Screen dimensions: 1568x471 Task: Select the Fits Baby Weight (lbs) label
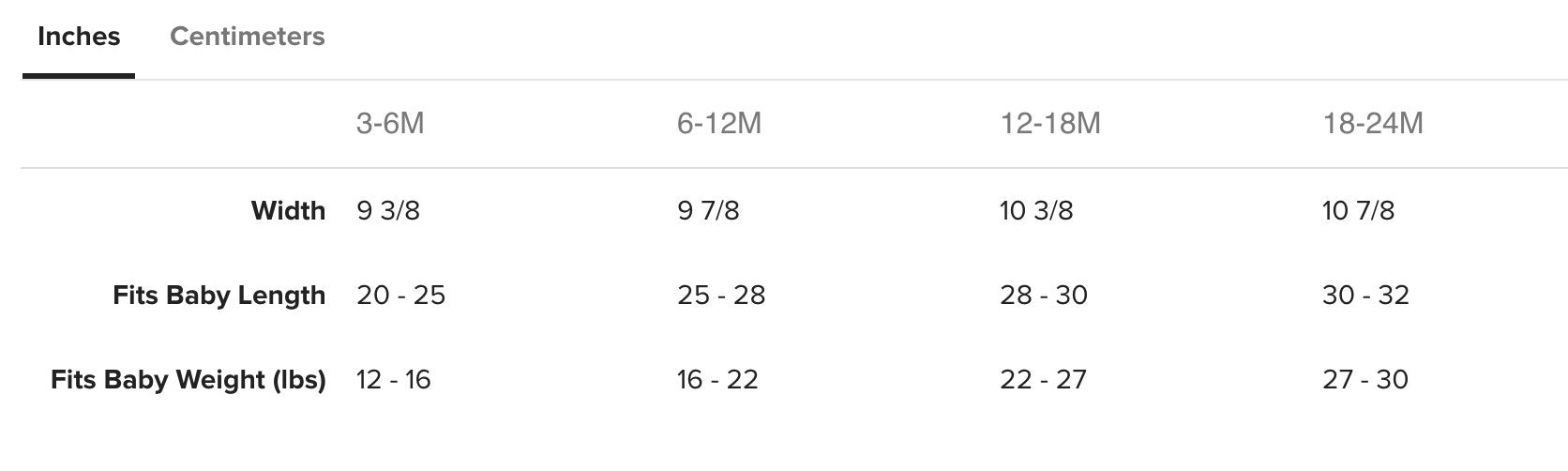188,380
